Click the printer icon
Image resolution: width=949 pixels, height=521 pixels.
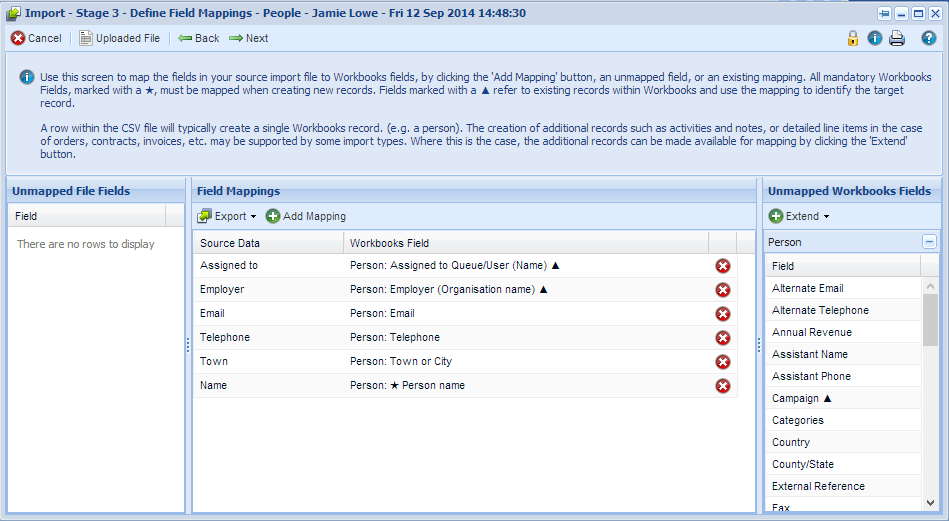pyautogui.click(x=897, y=38)
